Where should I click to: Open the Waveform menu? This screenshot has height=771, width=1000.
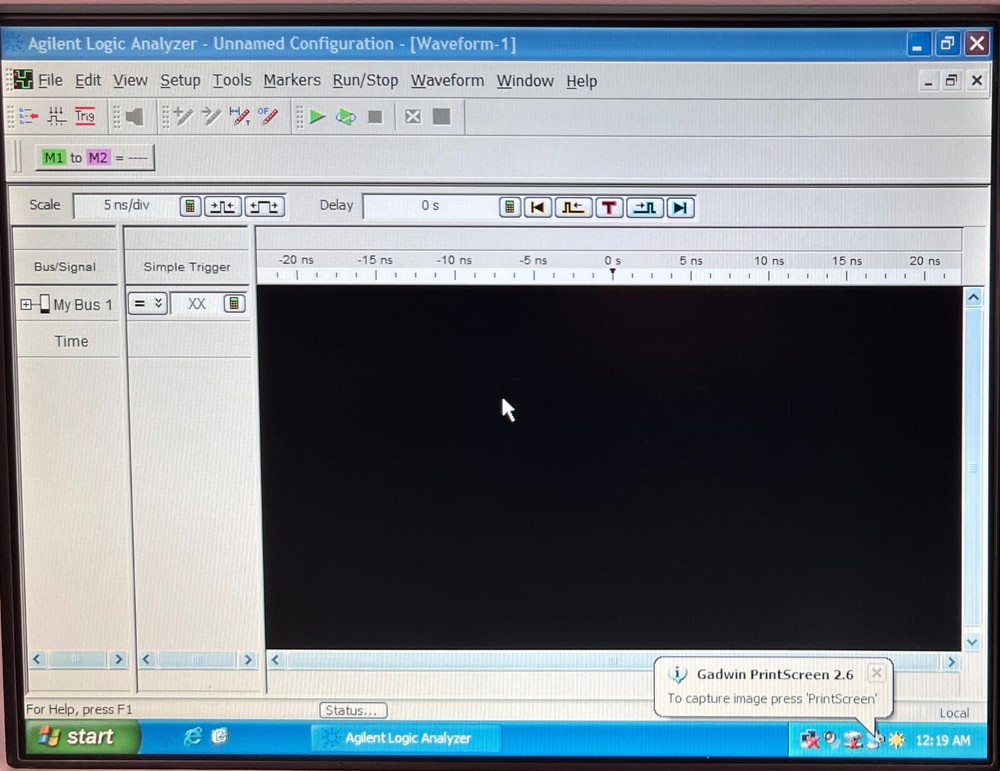pos(447,80)
